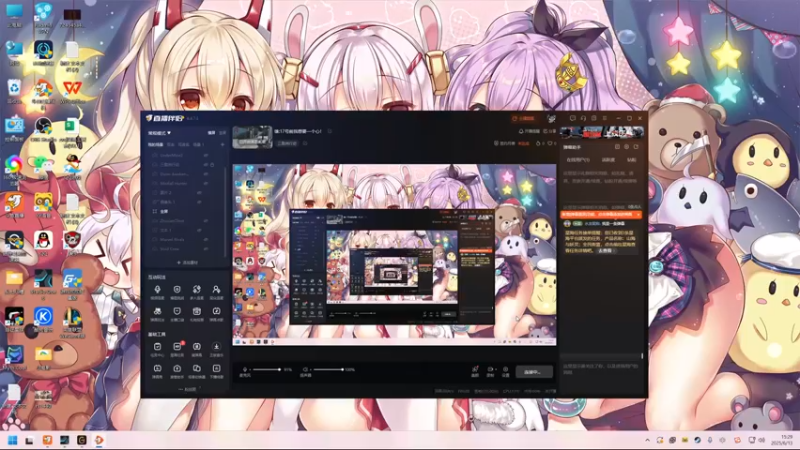Click the 直播中 live button
The width and height of the screenshot is (800, 450).
coord(534,372)
